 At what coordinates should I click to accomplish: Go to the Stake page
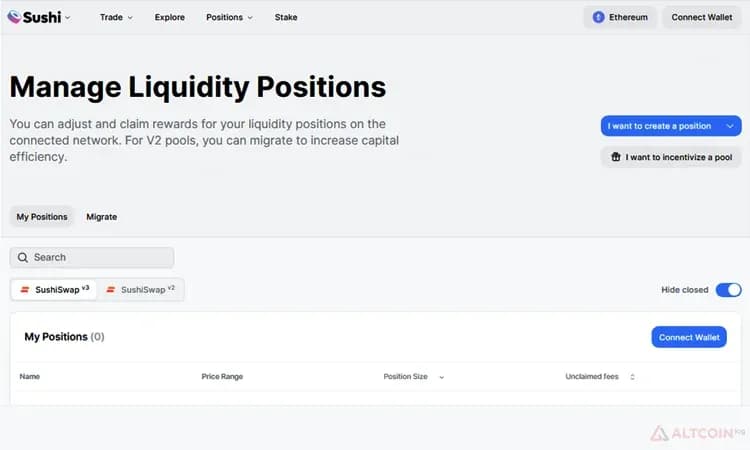point(286,17)
